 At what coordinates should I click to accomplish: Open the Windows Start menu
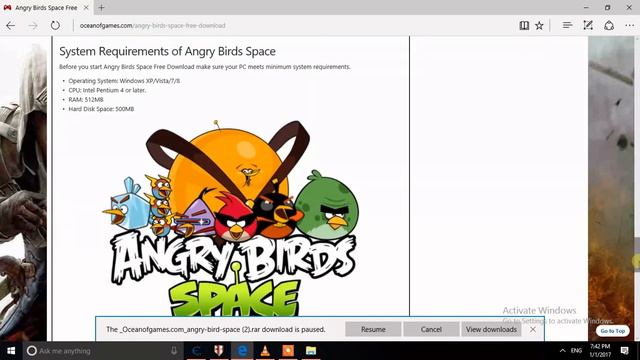click(x=11, y=351)
